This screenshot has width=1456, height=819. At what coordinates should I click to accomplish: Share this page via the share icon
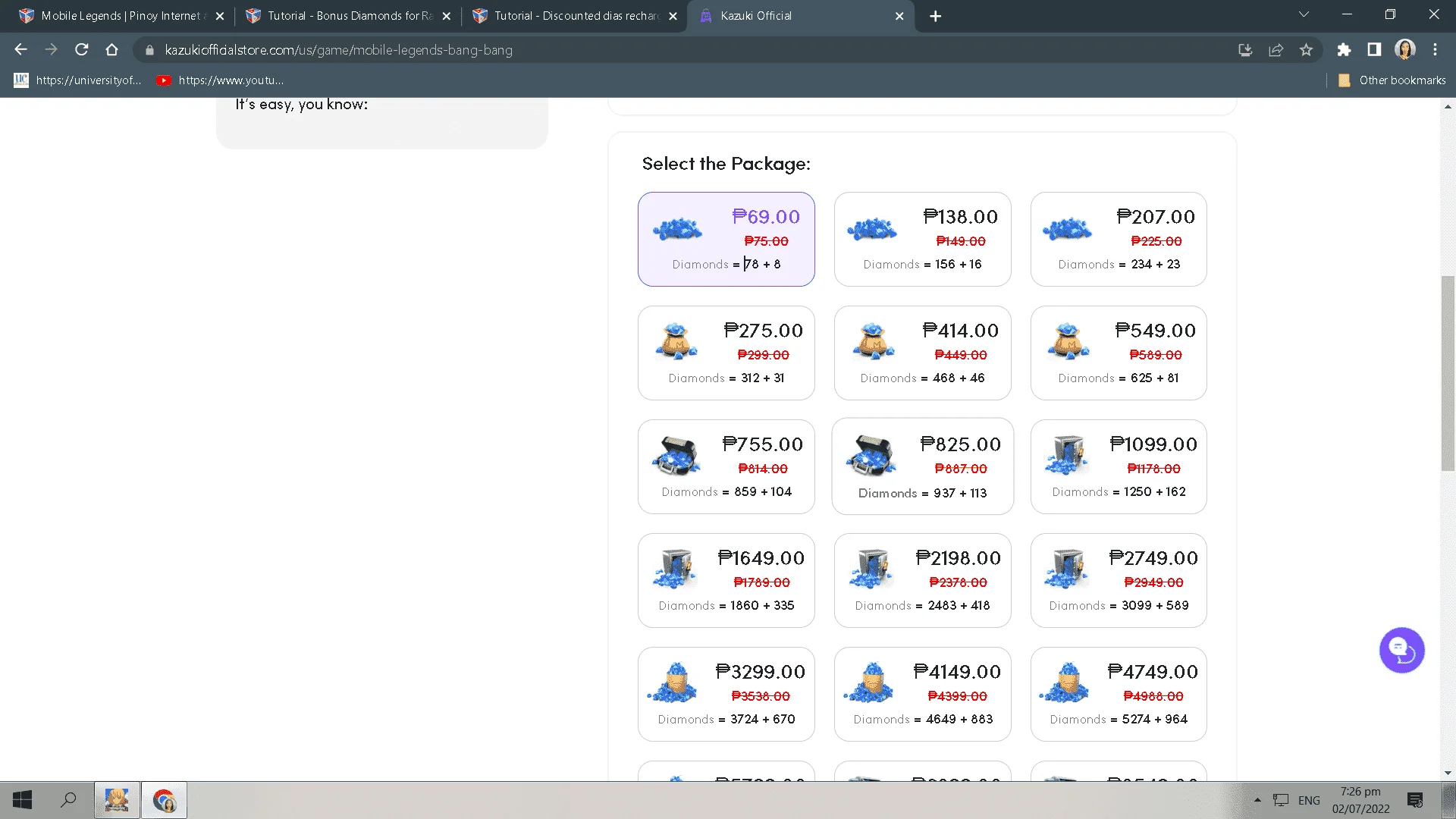[x=1276, y=50]
